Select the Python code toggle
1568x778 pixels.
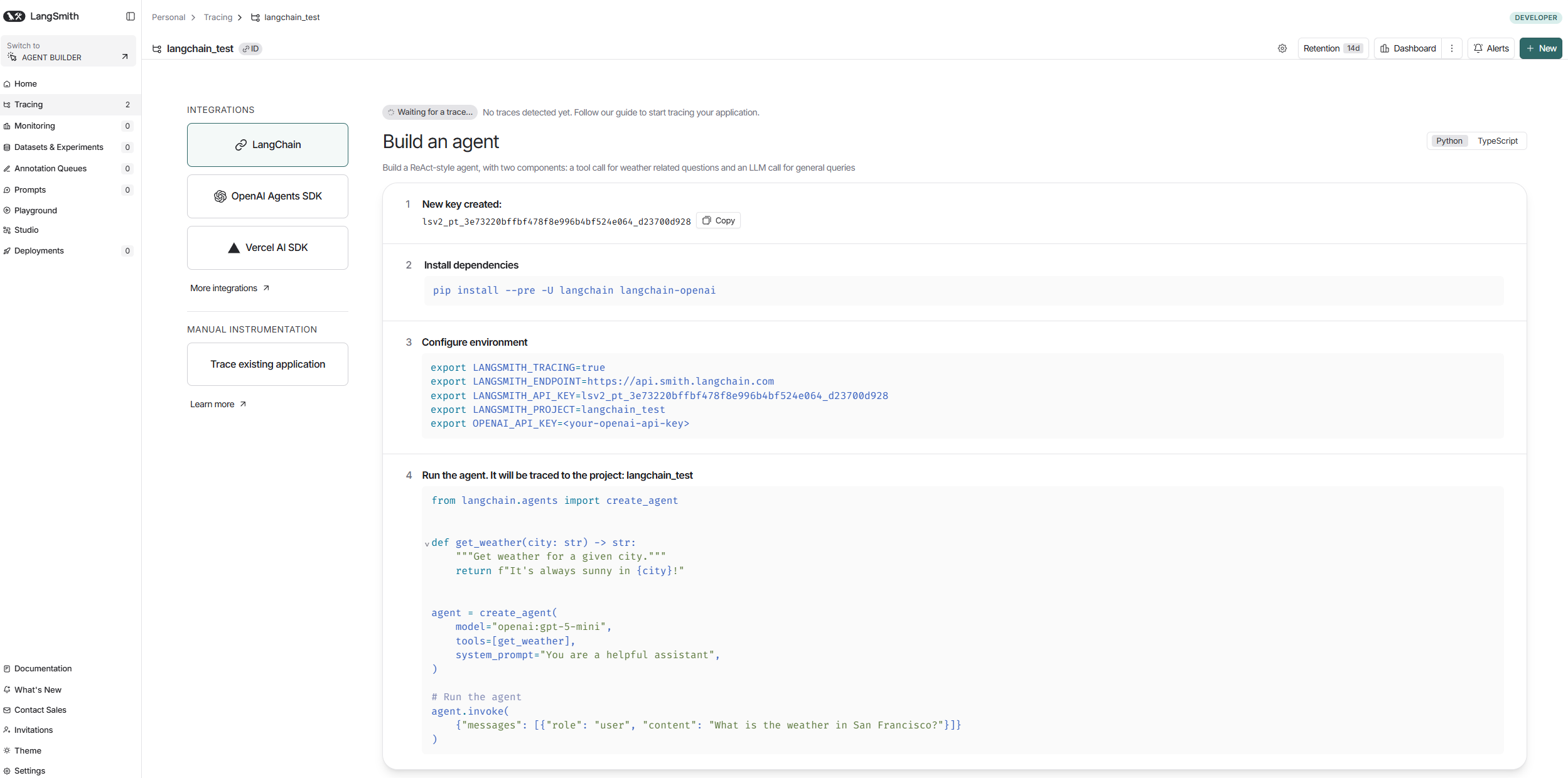[x=1449, y=141]
